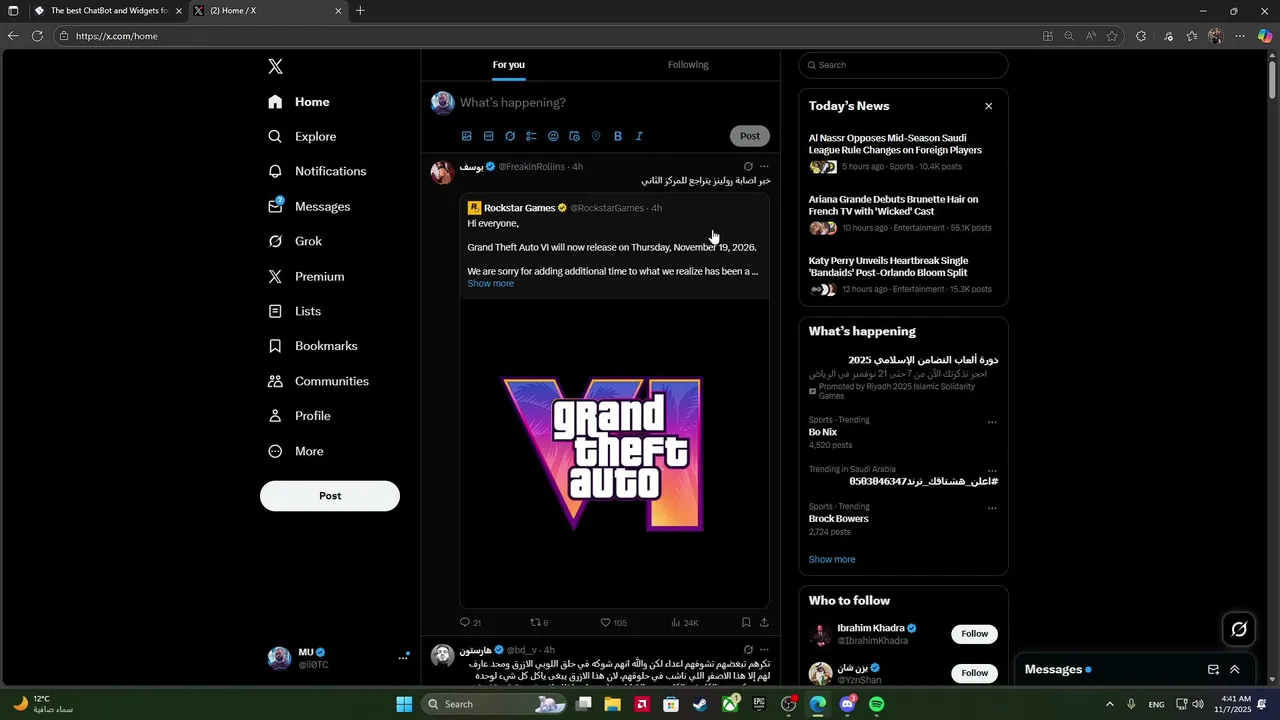The width and height of the screenshot is (1280, 720).
Task: Open browser extensions puzzle icon
Action: (1141, 36)
